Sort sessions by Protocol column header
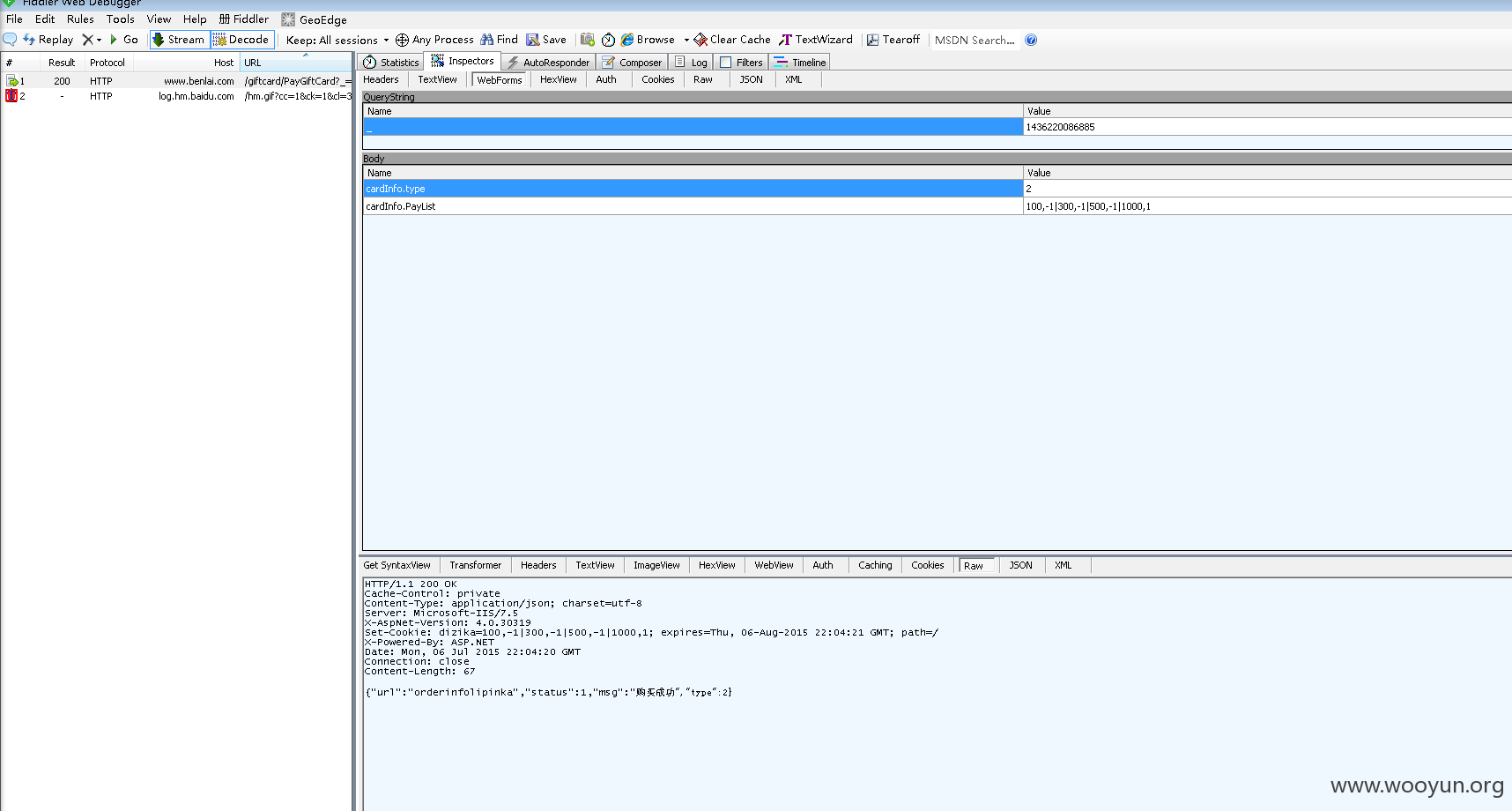 [107, 63]
